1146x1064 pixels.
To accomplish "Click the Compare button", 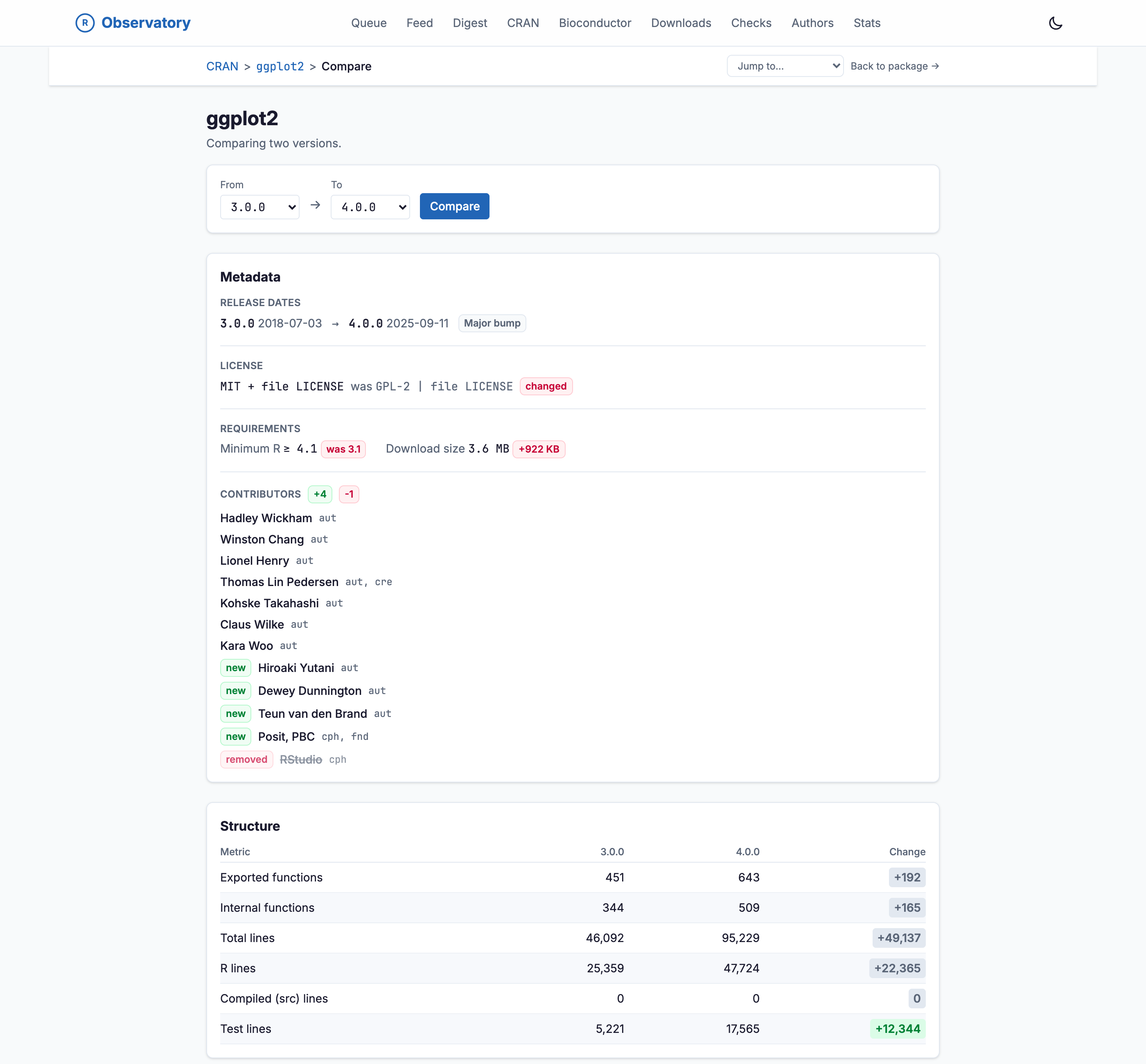I will [x=454, y=206].
